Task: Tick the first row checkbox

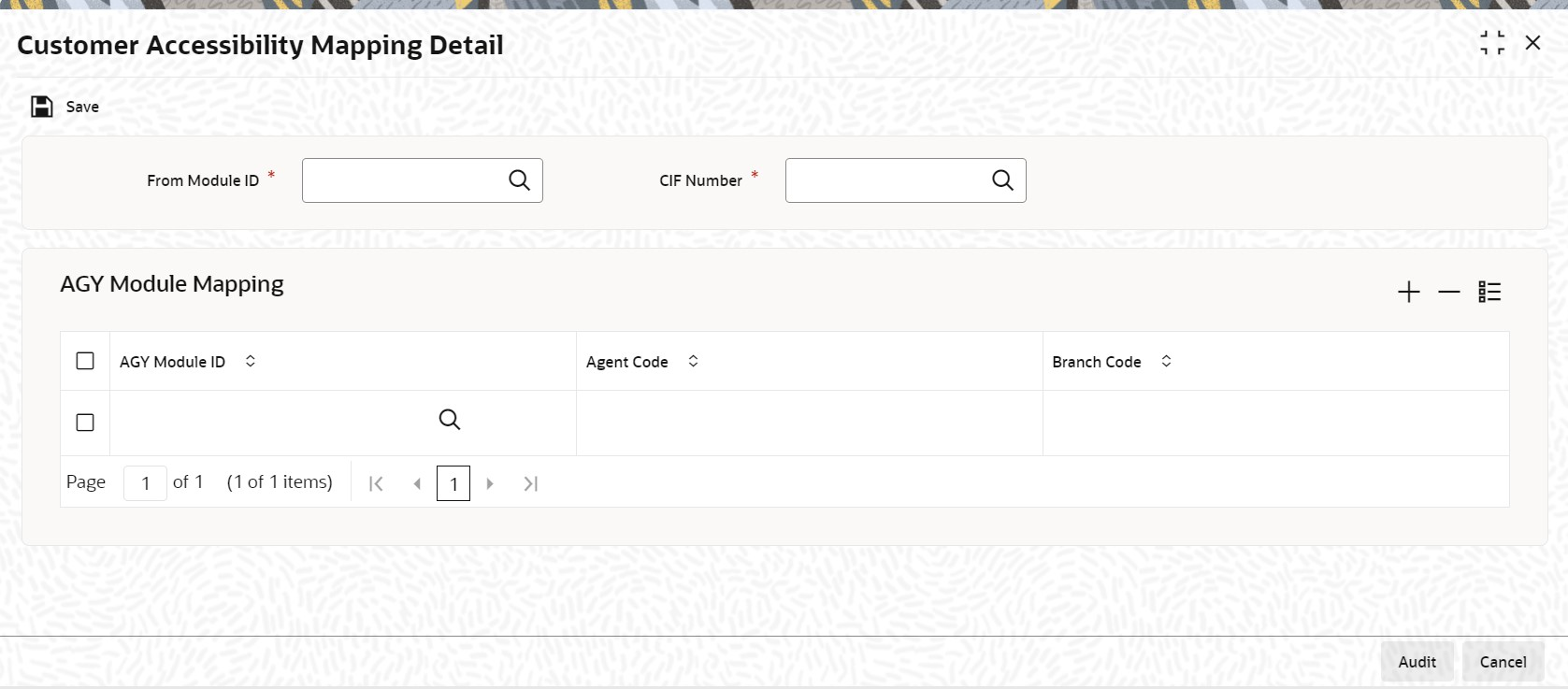Action: click(x=85, y=423)
